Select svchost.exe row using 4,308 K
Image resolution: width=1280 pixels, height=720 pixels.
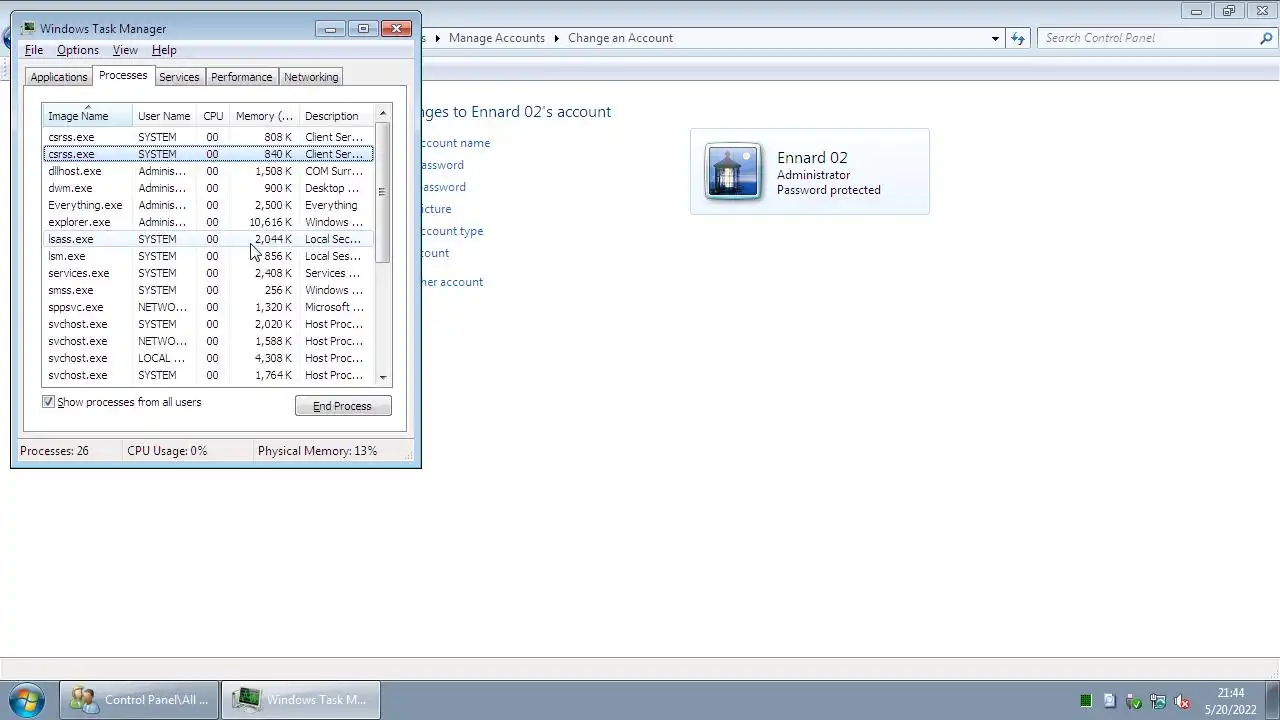pos(208,358)
